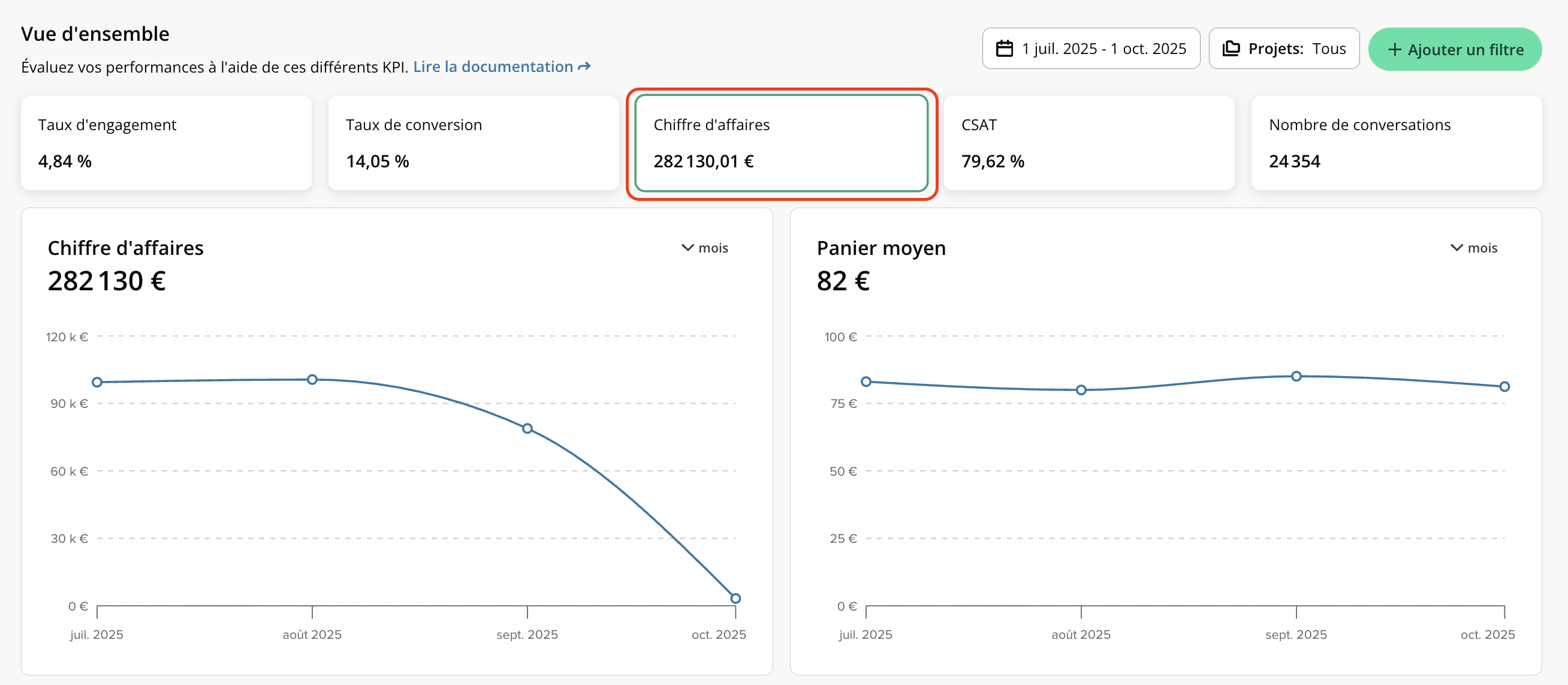Click the juil. 2025 point on revenue chart
The width and height of the screenshot is (1568, 685).
pyautogui.click(x=97, y=382)
